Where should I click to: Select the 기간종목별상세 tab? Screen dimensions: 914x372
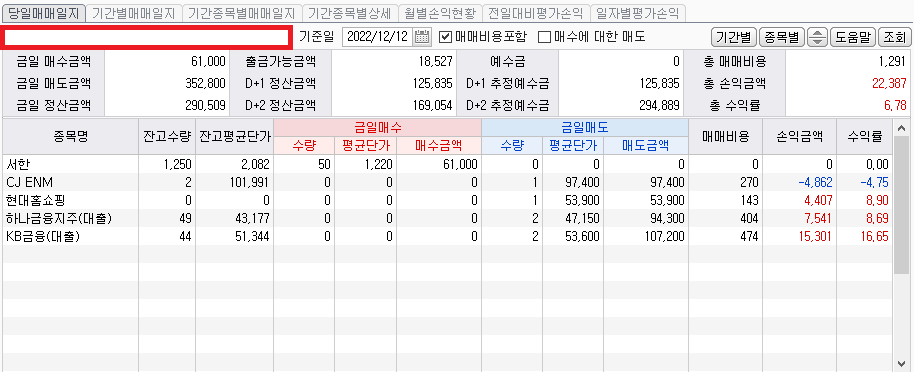click(350, 12)
